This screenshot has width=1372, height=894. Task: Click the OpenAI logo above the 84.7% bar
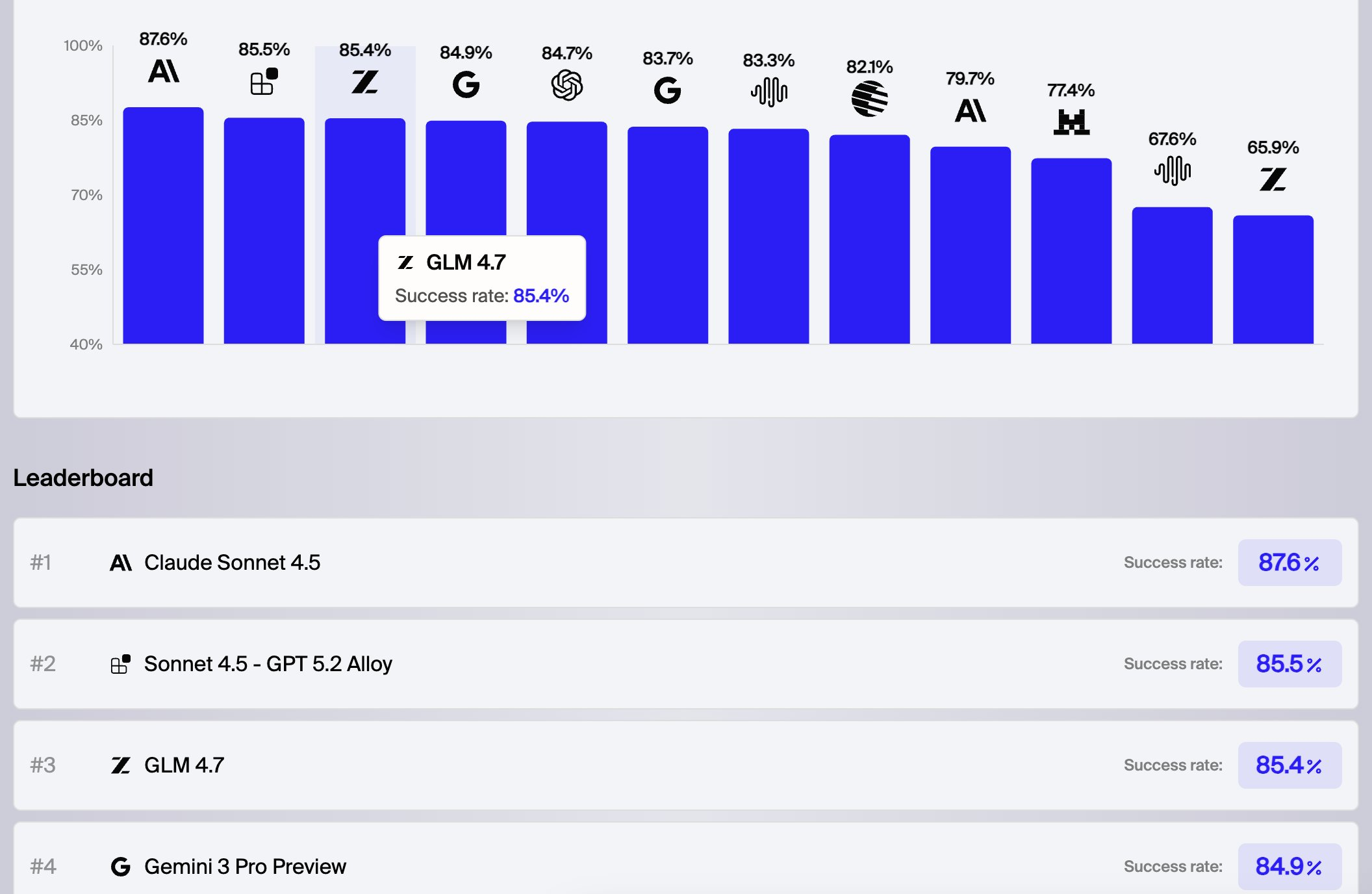(566, 85)
